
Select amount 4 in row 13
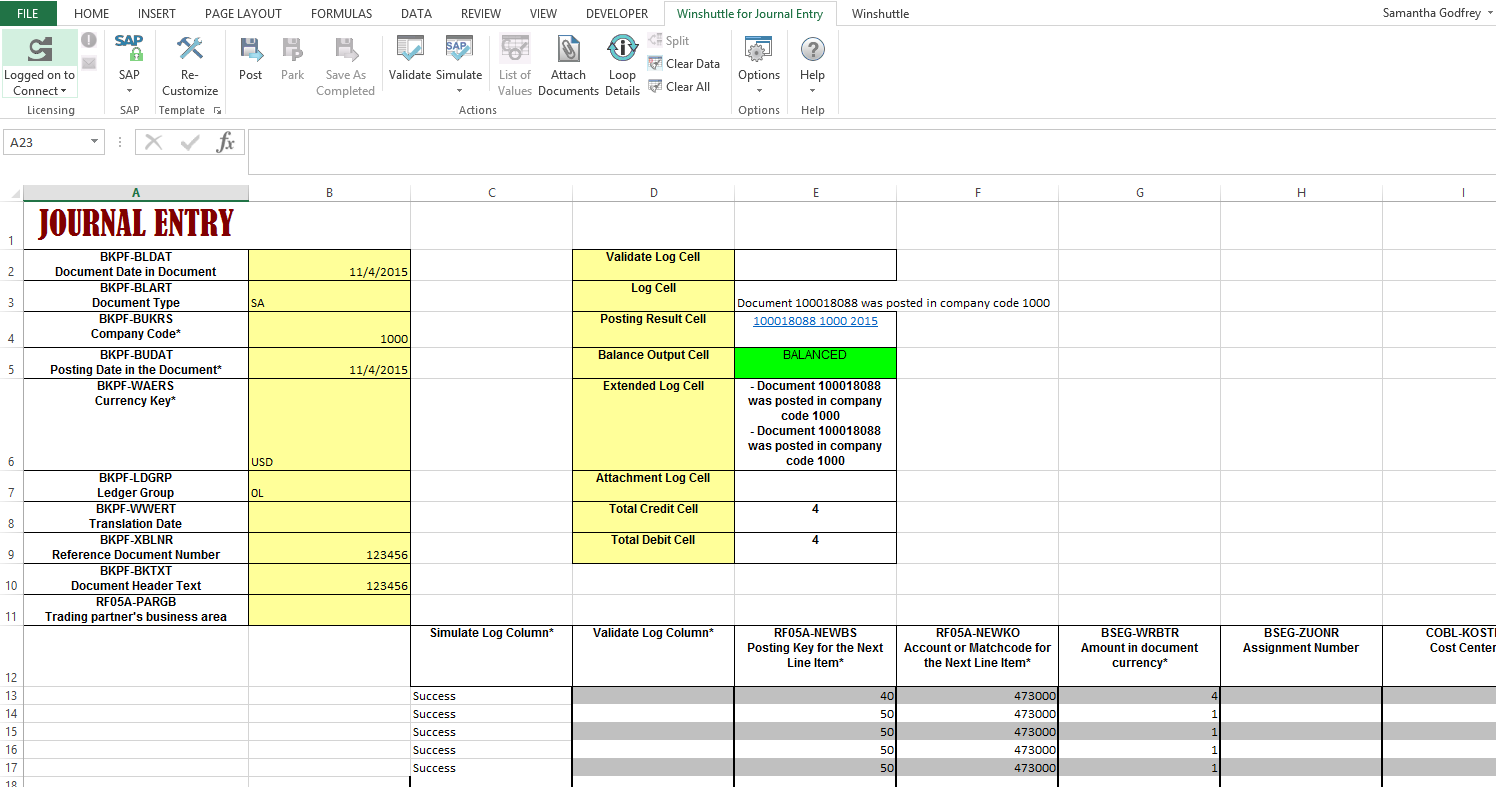coord(1139,696)
